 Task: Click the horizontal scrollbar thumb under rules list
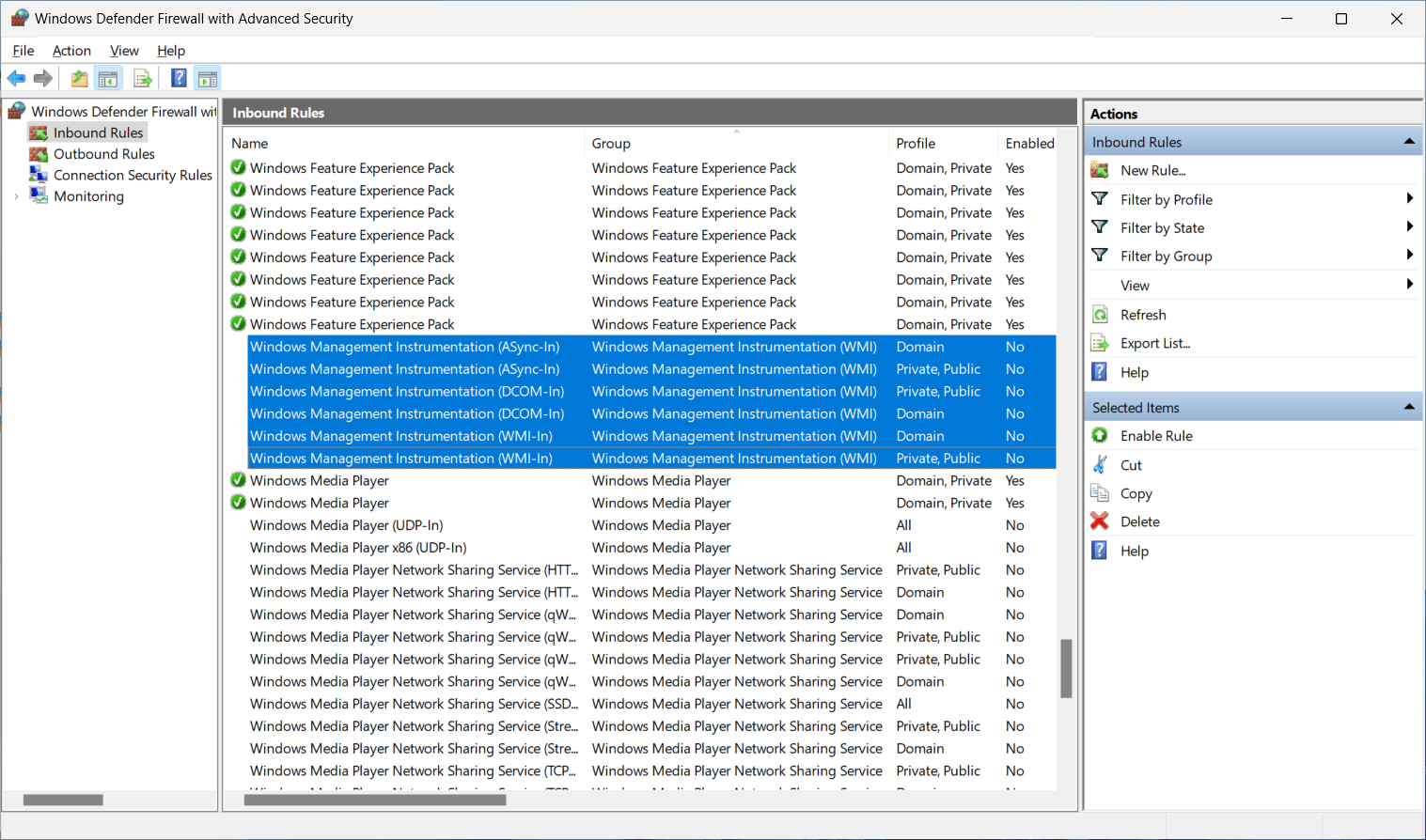tap(375, 801)
